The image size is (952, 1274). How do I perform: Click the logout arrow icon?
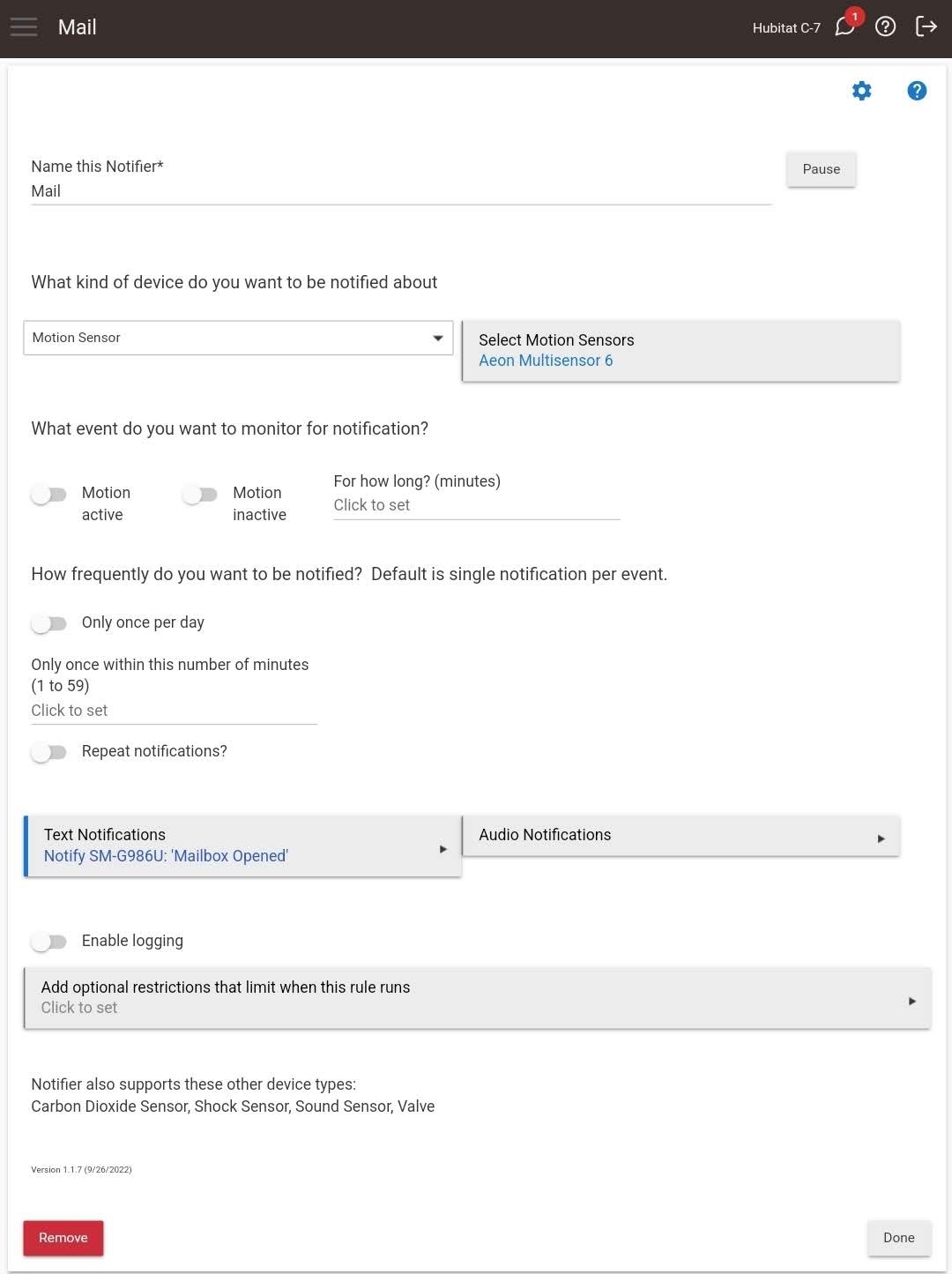click(x=926, y=26)
